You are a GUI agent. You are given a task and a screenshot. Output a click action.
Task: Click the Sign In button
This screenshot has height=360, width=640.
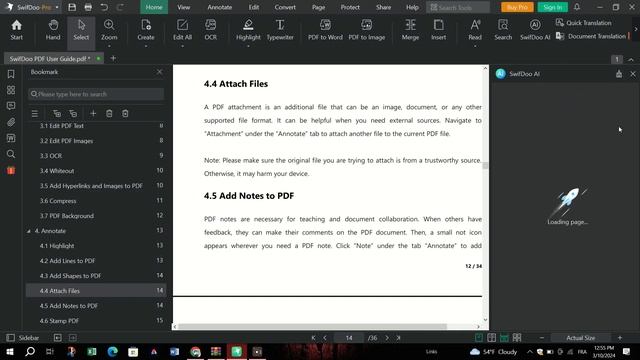pos(553,7)
